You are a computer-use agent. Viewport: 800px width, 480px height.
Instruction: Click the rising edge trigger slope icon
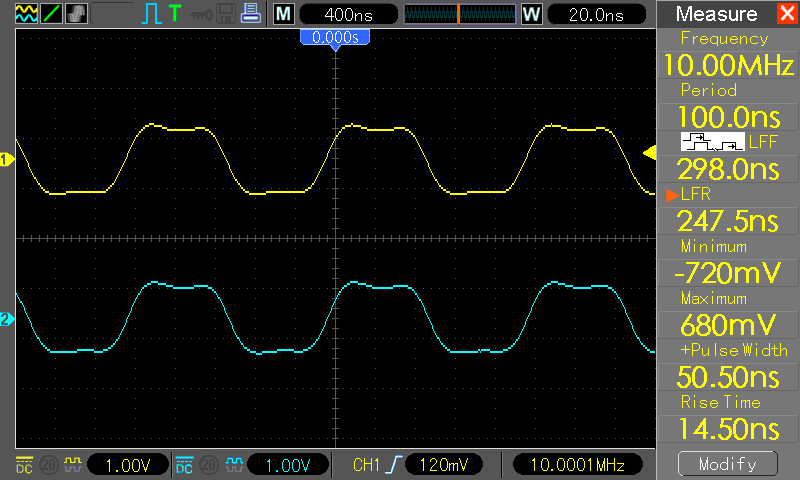tap(394, 465)
